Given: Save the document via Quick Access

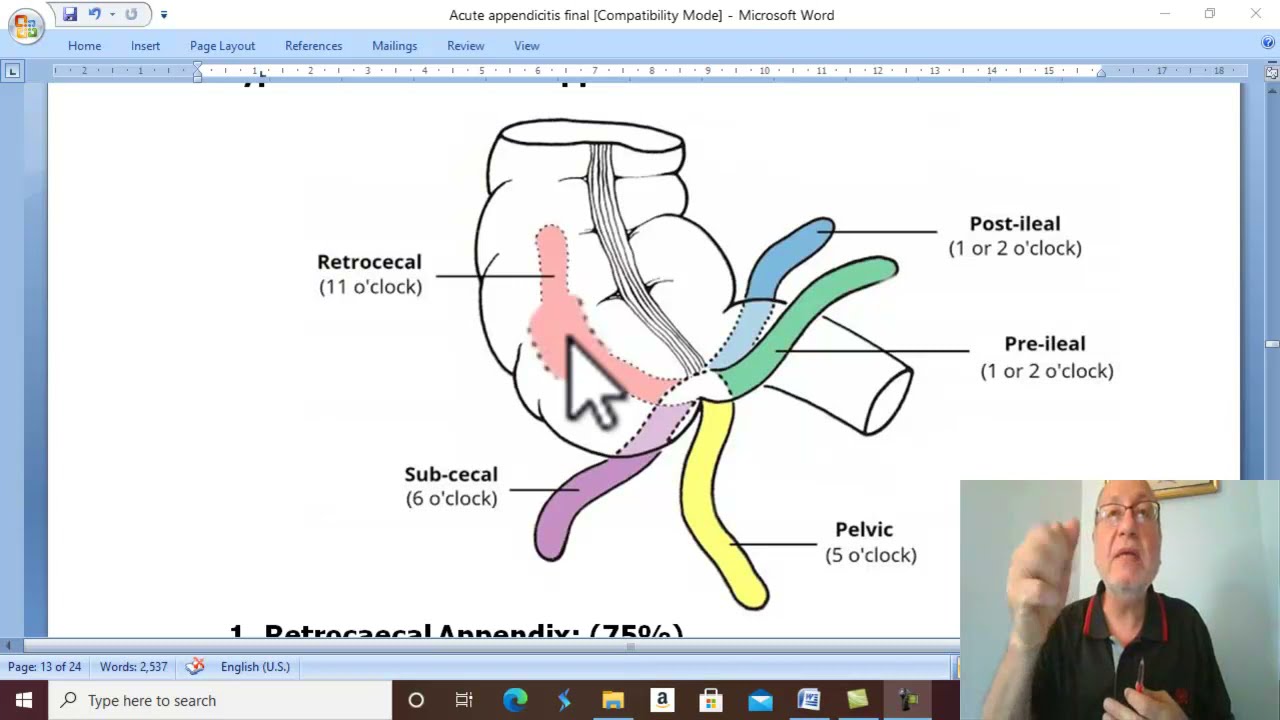Looking at the screenshot, I should point(69,14).
